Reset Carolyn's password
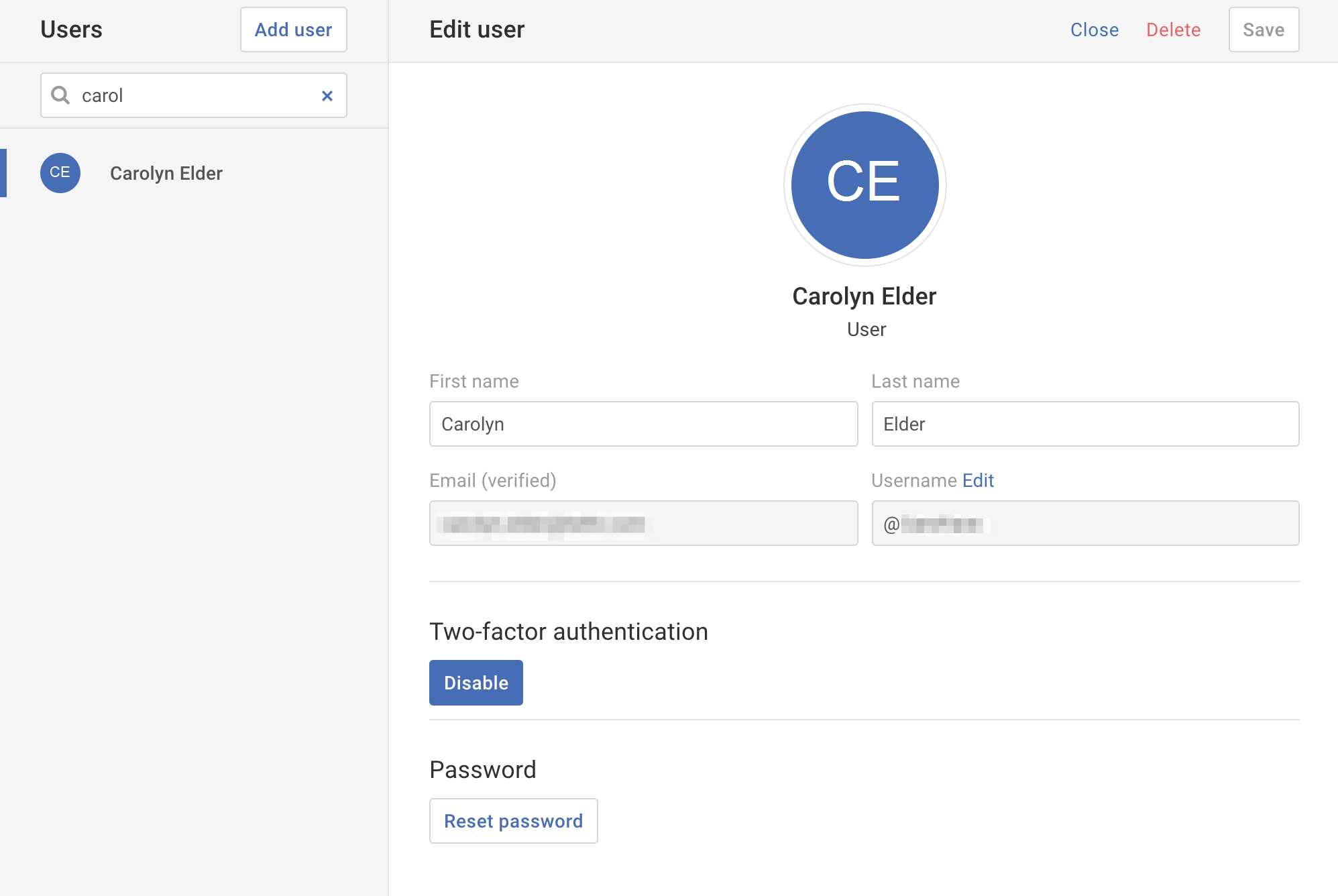The image size is (1338, 896). click(513, 820)
